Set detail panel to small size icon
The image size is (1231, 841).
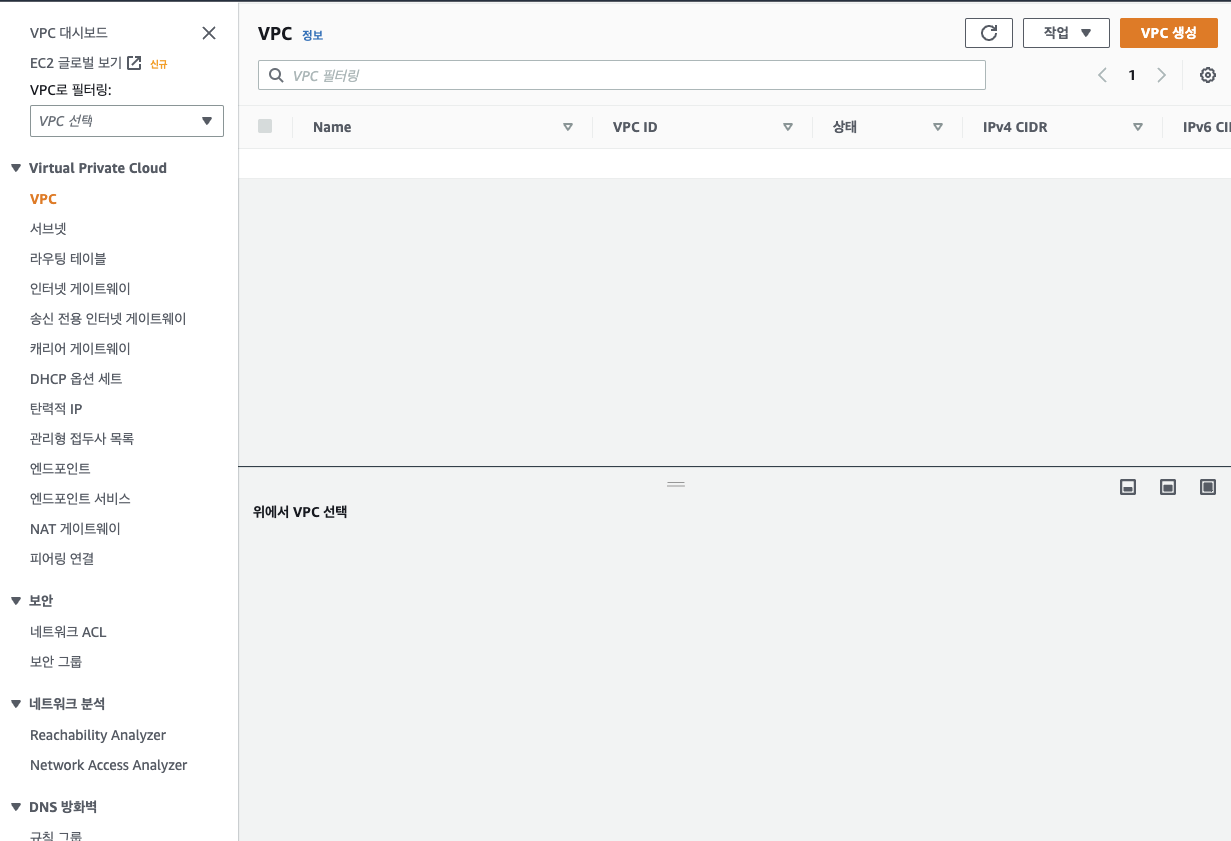coord(1128,487)
